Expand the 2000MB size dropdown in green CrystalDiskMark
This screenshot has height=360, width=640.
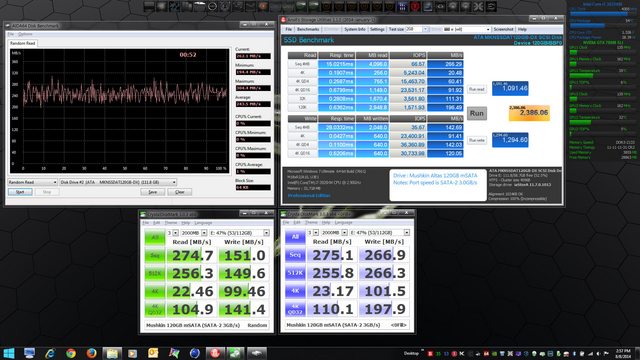pos(194,233)
